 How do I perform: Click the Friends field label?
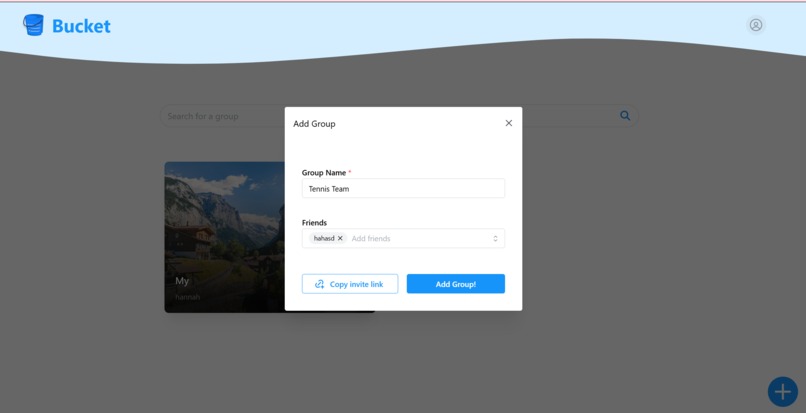click(314, 223)
